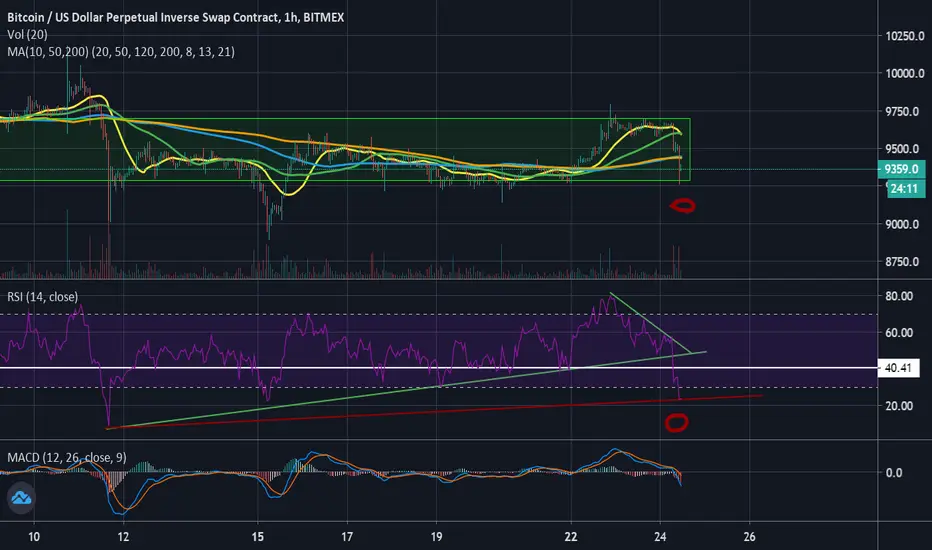Viewport: 932px width, 550px height.
Task: Select the Vol (20) indicator label
Action: point(27,34)
